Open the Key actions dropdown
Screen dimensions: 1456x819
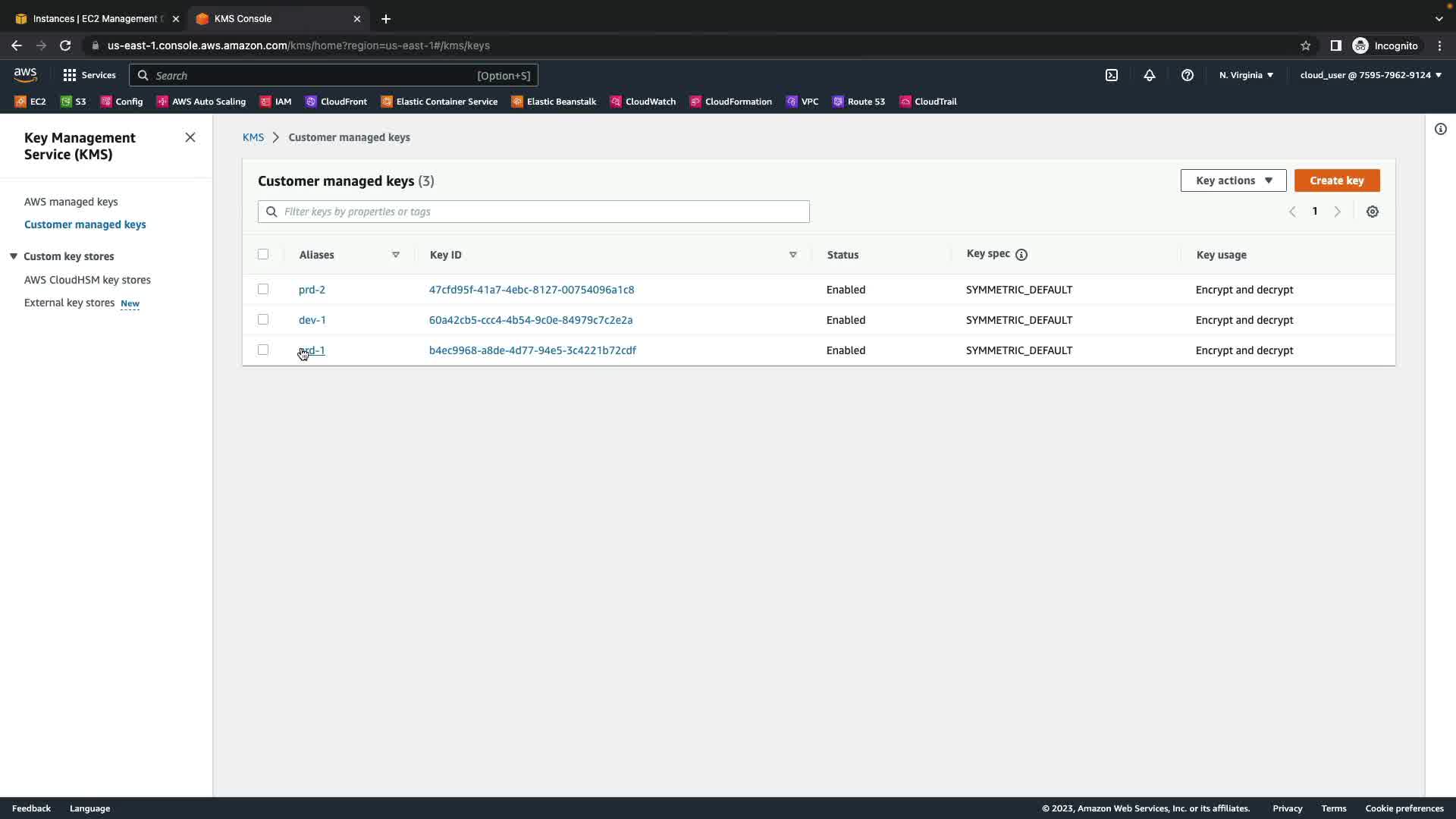point(1233,180)
